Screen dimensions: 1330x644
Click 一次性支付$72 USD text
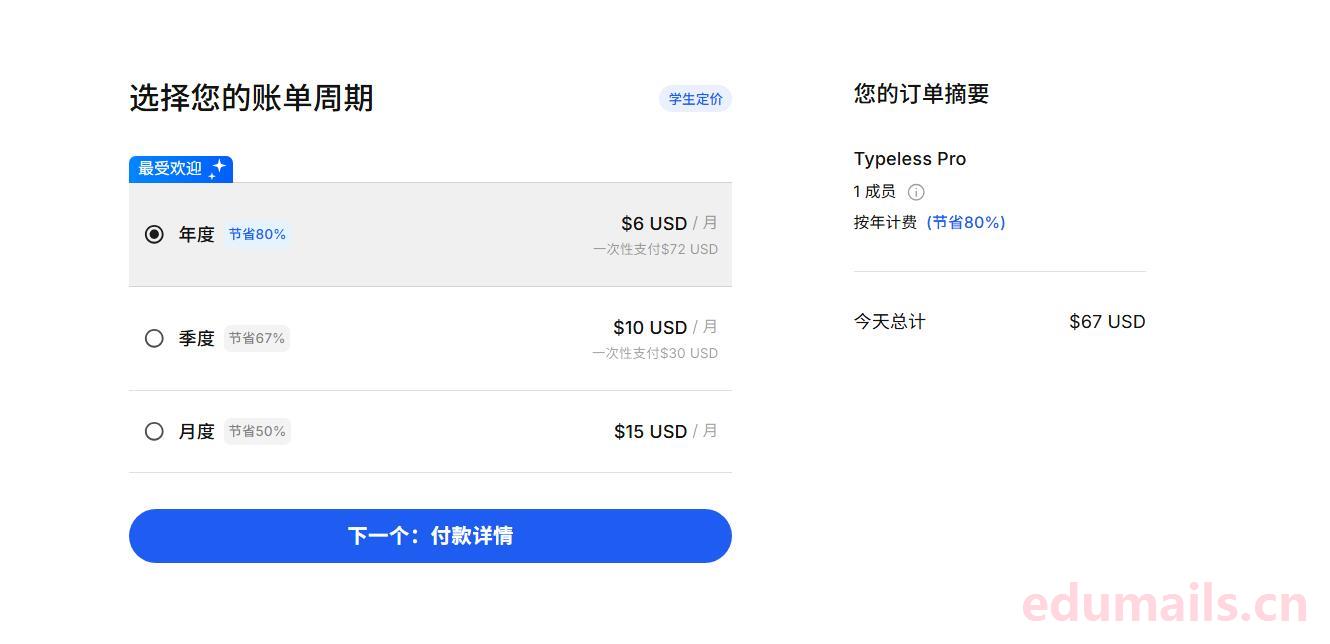pyautogui.click(x=655, y=249)
